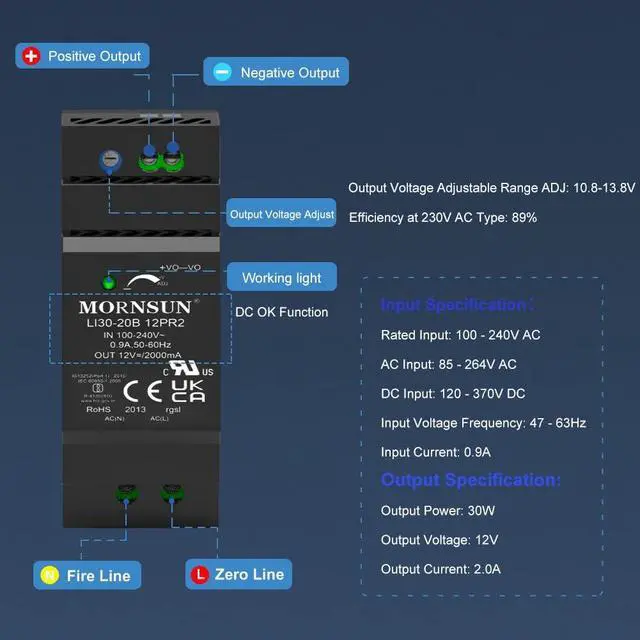Click the red plus icon beside Positive Output

click(x=31, y=56)
